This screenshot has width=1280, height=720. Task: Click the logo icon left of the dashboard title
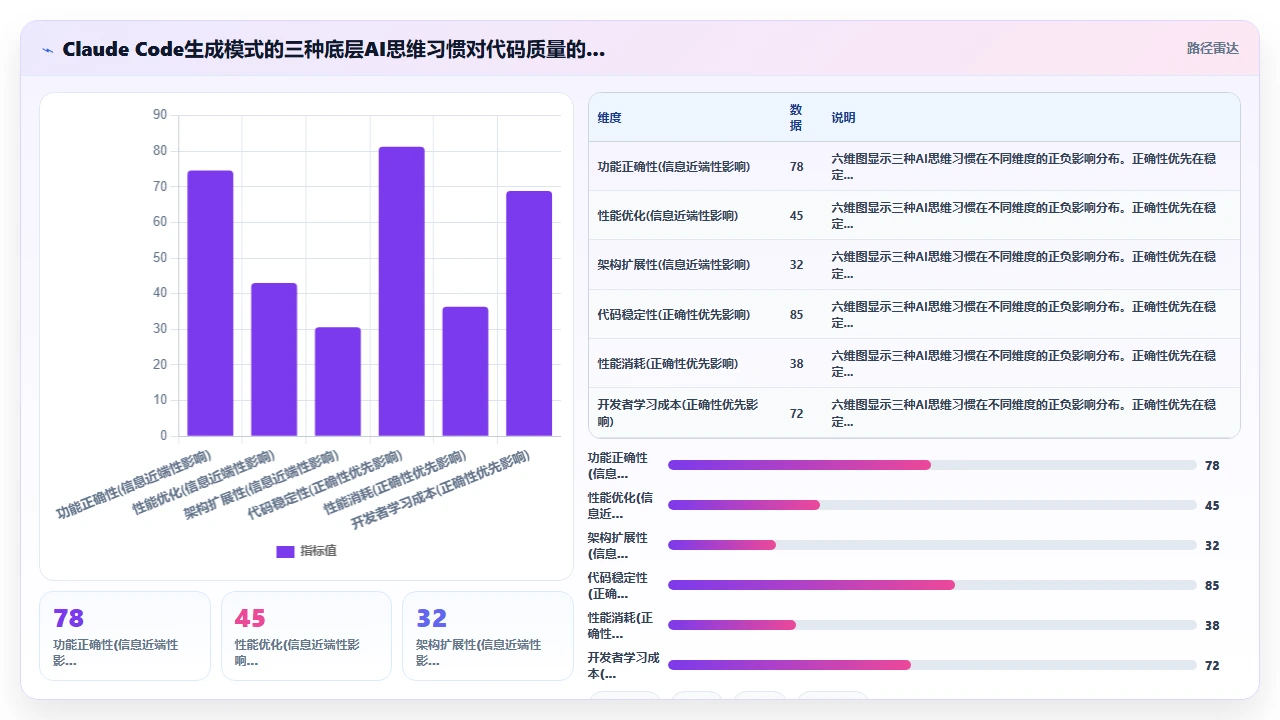48,49
